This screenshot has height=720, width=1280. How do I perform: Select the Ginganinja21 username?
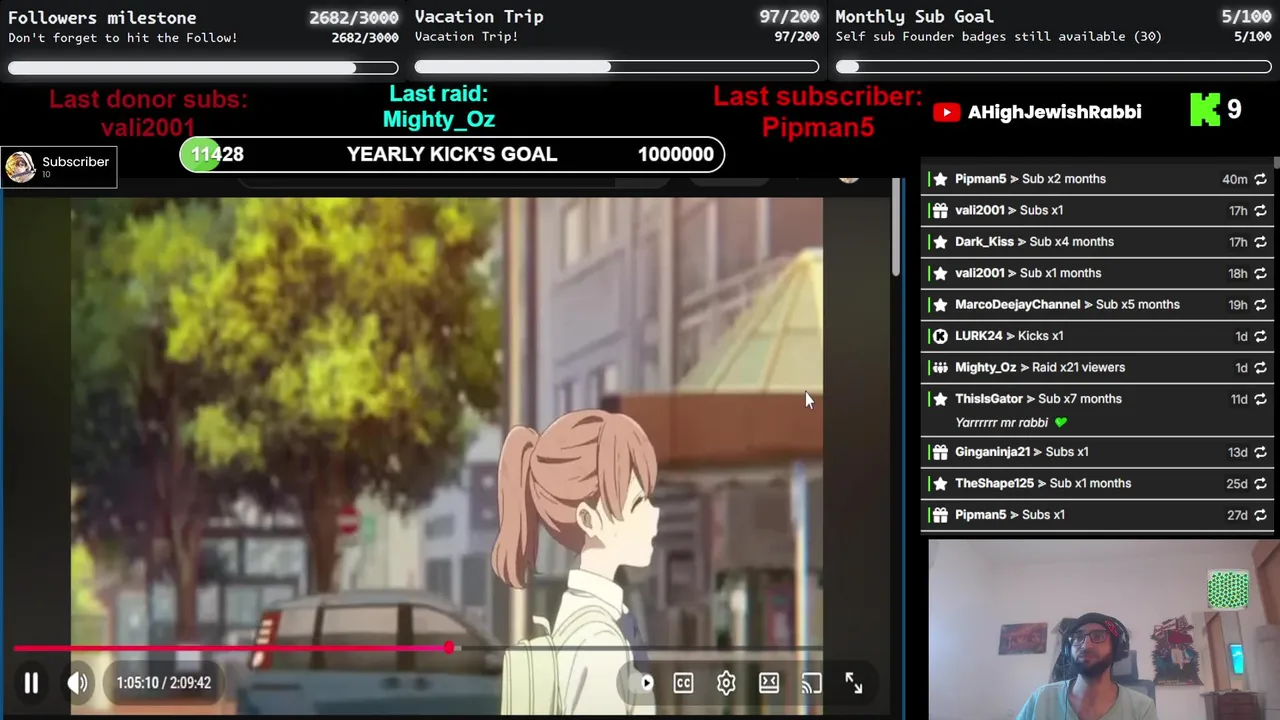click(992, 452)
